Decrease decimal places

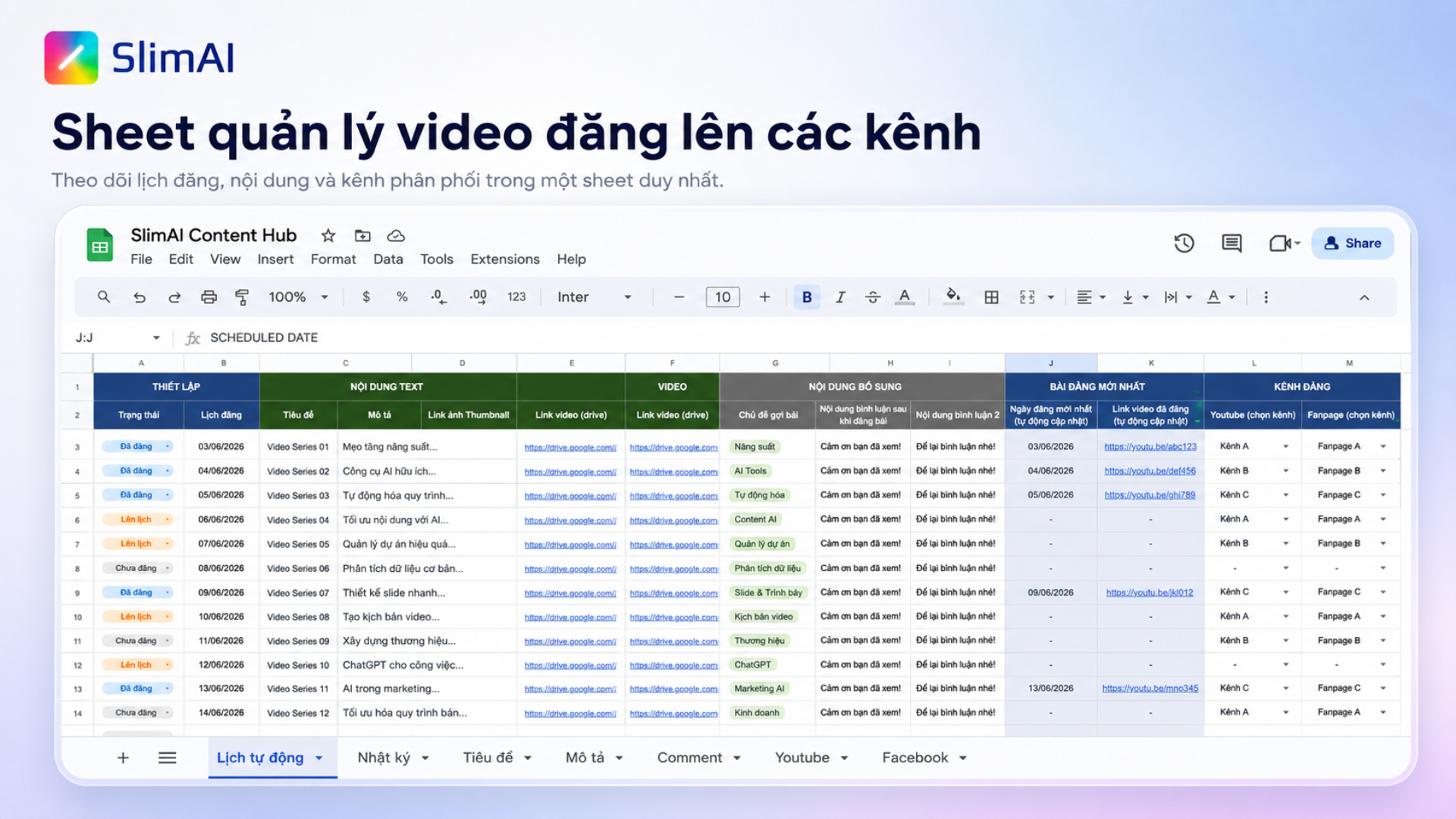[x=438, y=297]
